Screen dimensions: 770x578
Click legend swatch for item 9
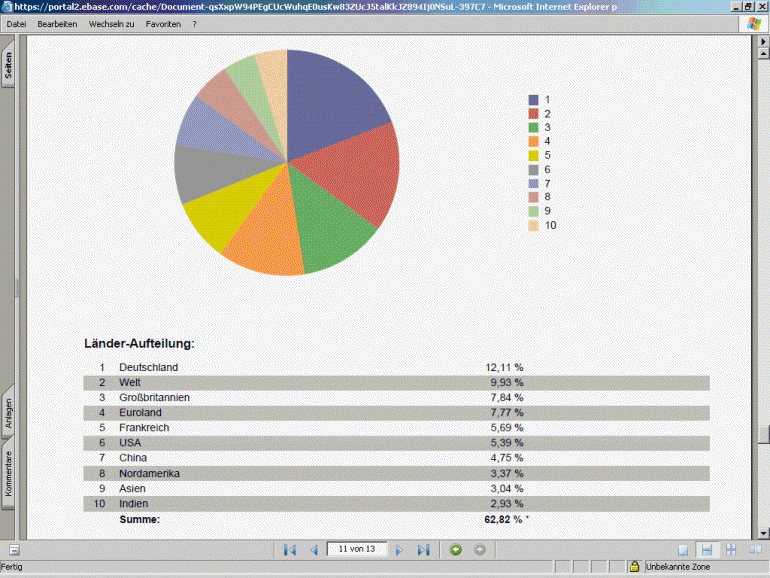point(533,211)
